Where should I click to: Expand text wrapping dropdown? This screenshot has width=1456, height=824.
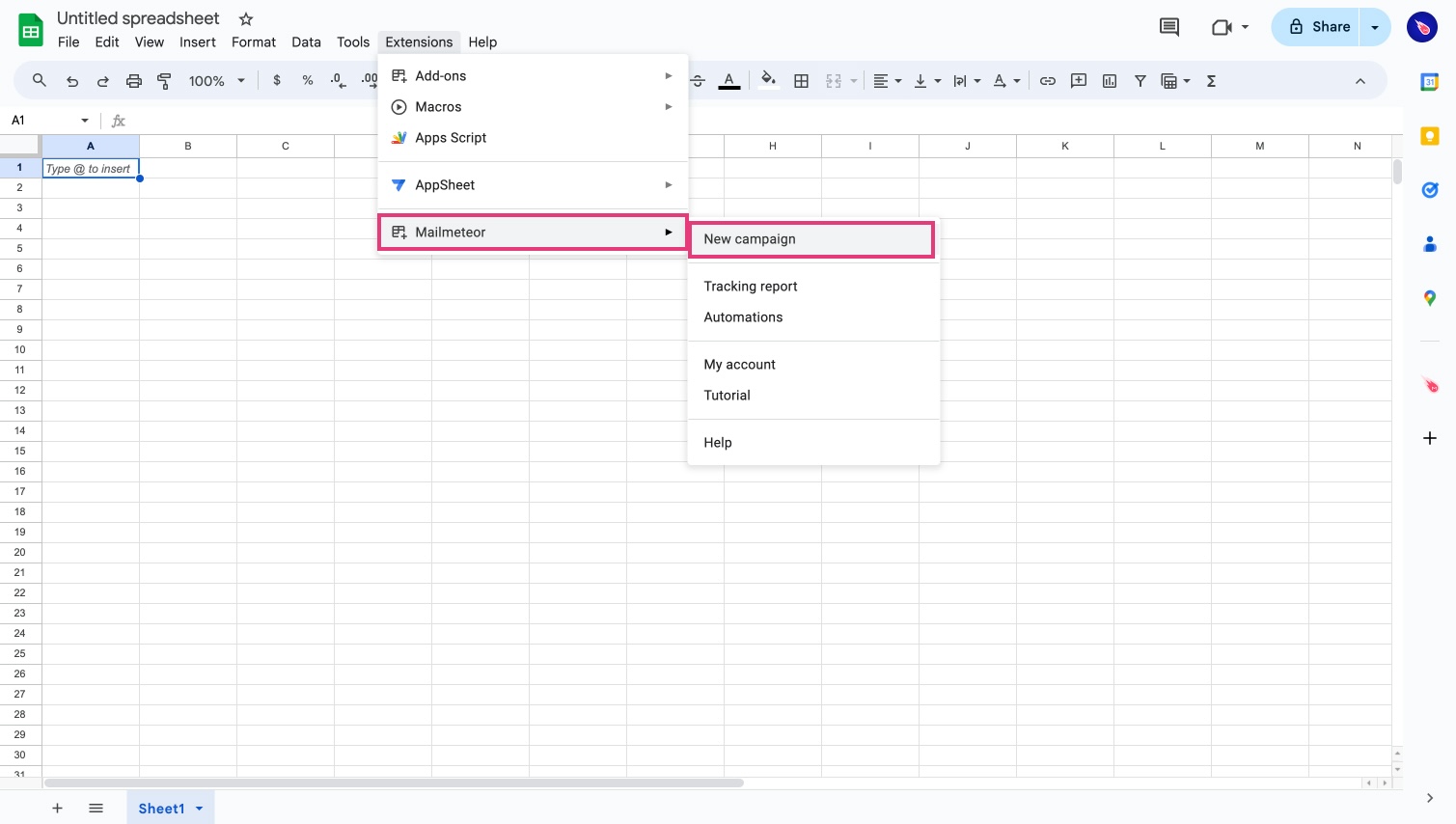click(x=977, y=81)
